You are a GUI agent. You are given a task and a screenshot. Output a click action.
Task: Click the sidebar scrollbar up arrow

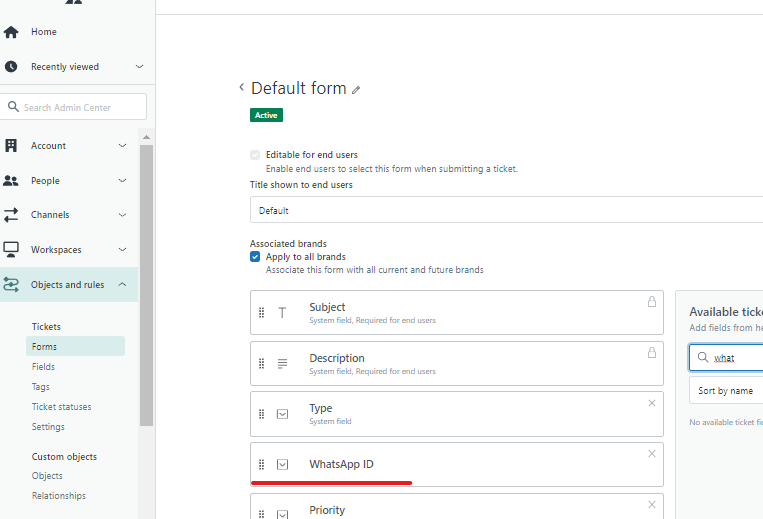(x=146, y=137)
